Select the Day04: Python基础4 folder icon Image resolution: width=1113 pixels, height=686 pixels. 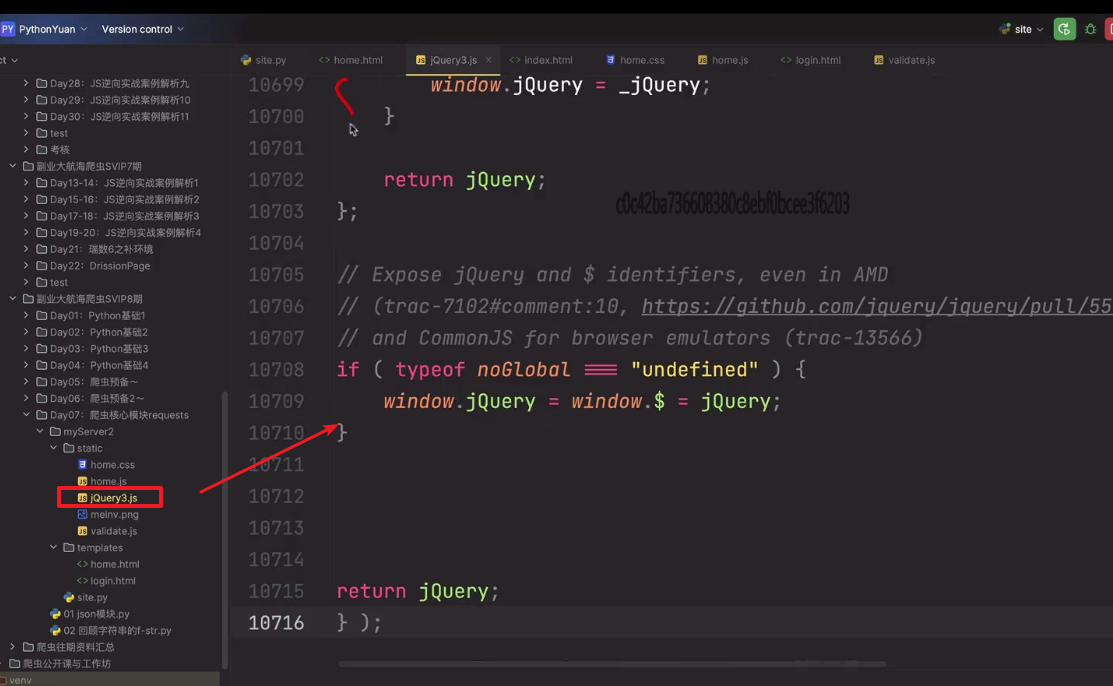point(41,365)
